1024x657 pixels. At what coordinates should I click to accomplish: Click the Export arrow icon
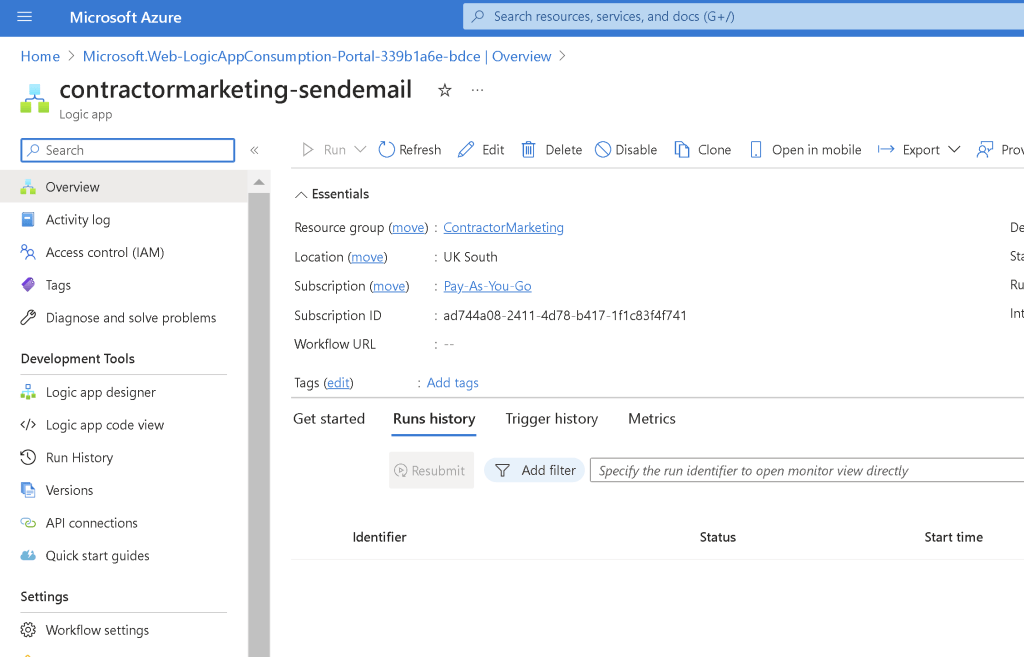point(886,150)
